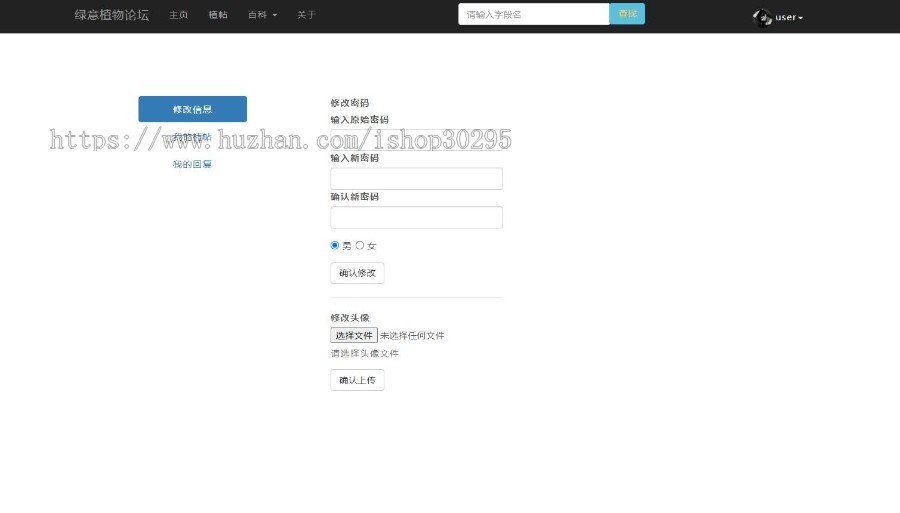
Task: Go to 主页 in navbar
Action: point(179,15)
